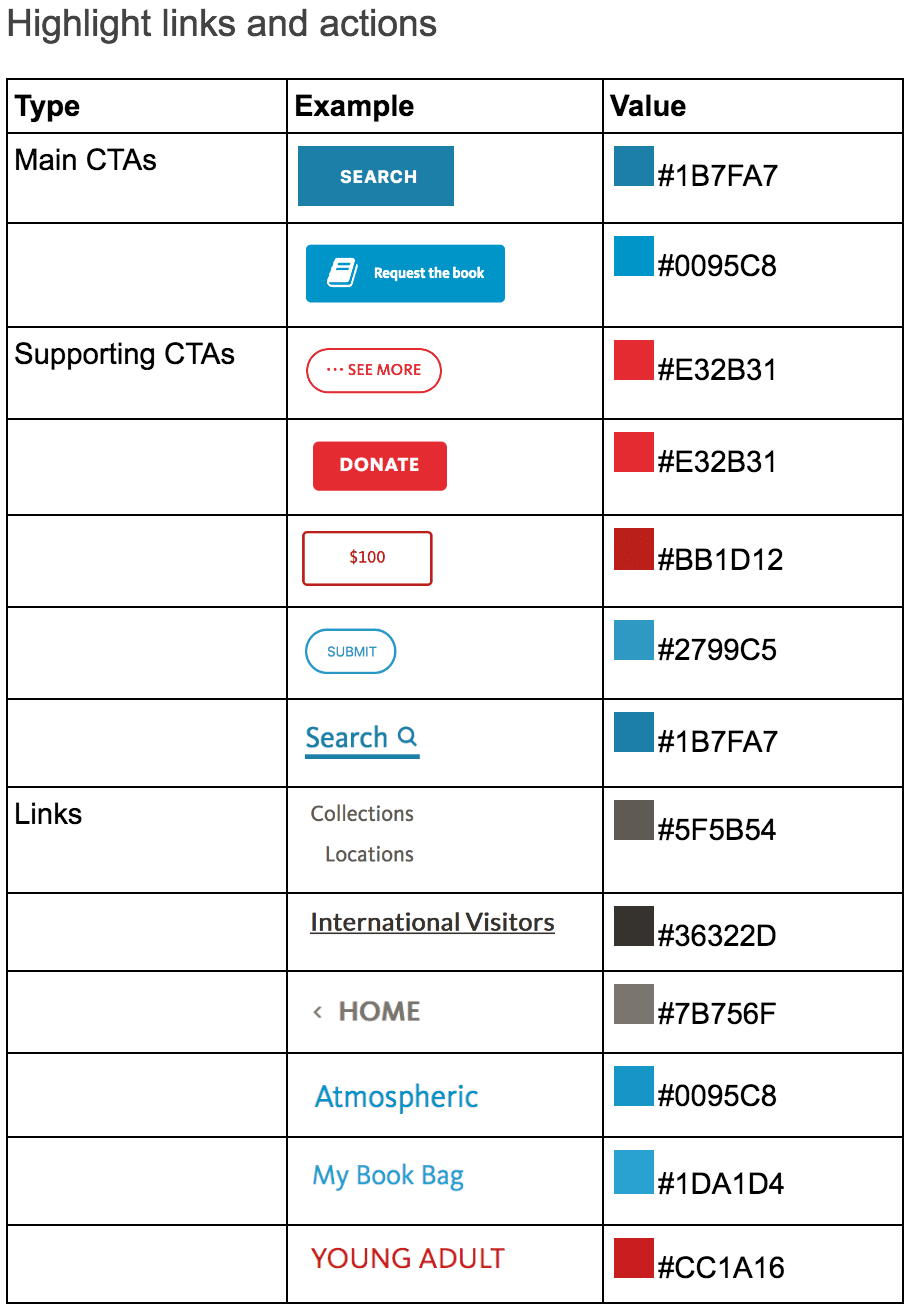Image resolution: width=916 pixels, height=1312 pixels.
Task: Open the Locations link
Action: (x=369, y=854)
